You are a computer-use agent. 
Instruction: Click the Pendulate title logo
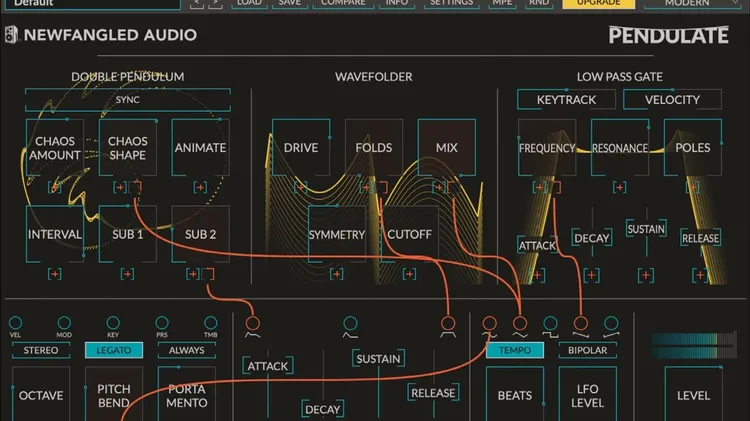669,35
